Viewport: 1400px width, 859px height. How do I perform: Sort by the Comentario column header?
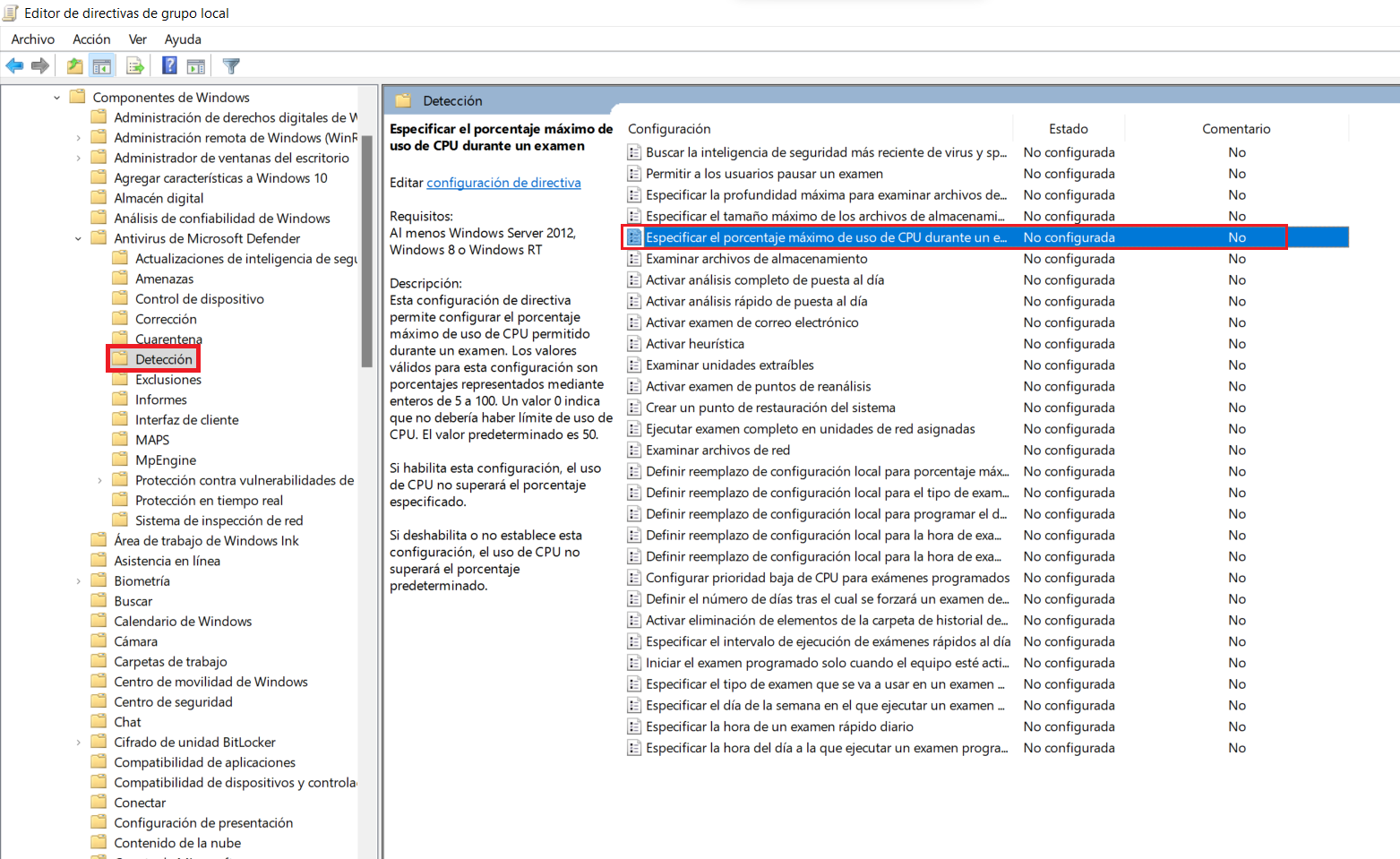click(x=1236, y=129)
